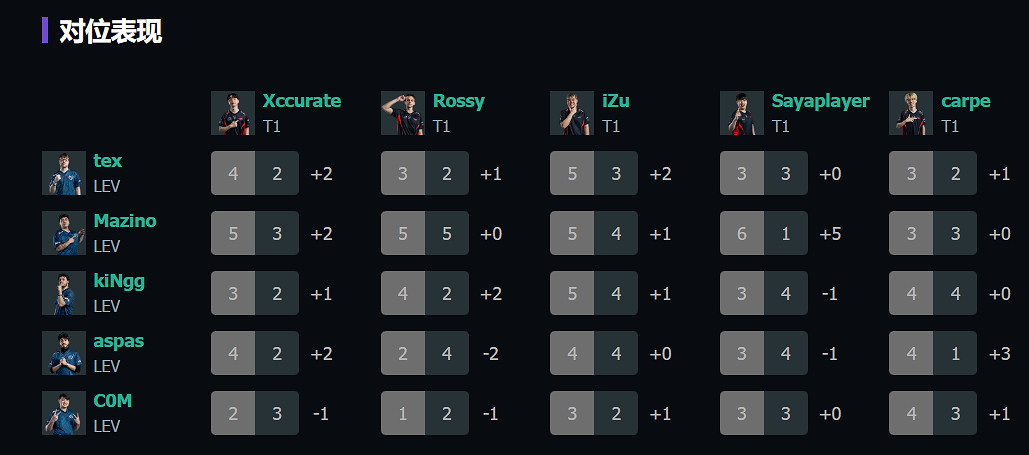Open the Sayaplayer player name link
The width and height of the screenshot is (1029, 455).
(x=820, y=101)
